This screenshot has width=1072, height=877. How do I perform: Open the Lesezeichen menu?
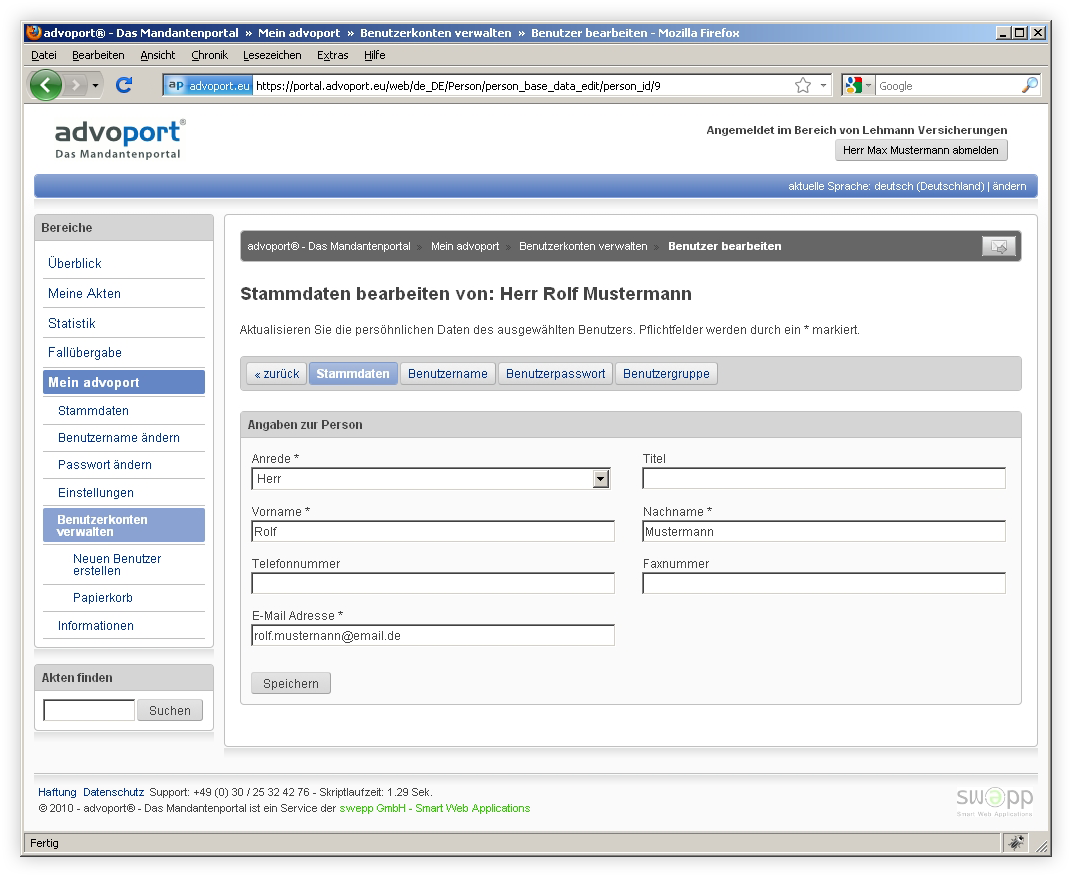[x=271, y=55]
